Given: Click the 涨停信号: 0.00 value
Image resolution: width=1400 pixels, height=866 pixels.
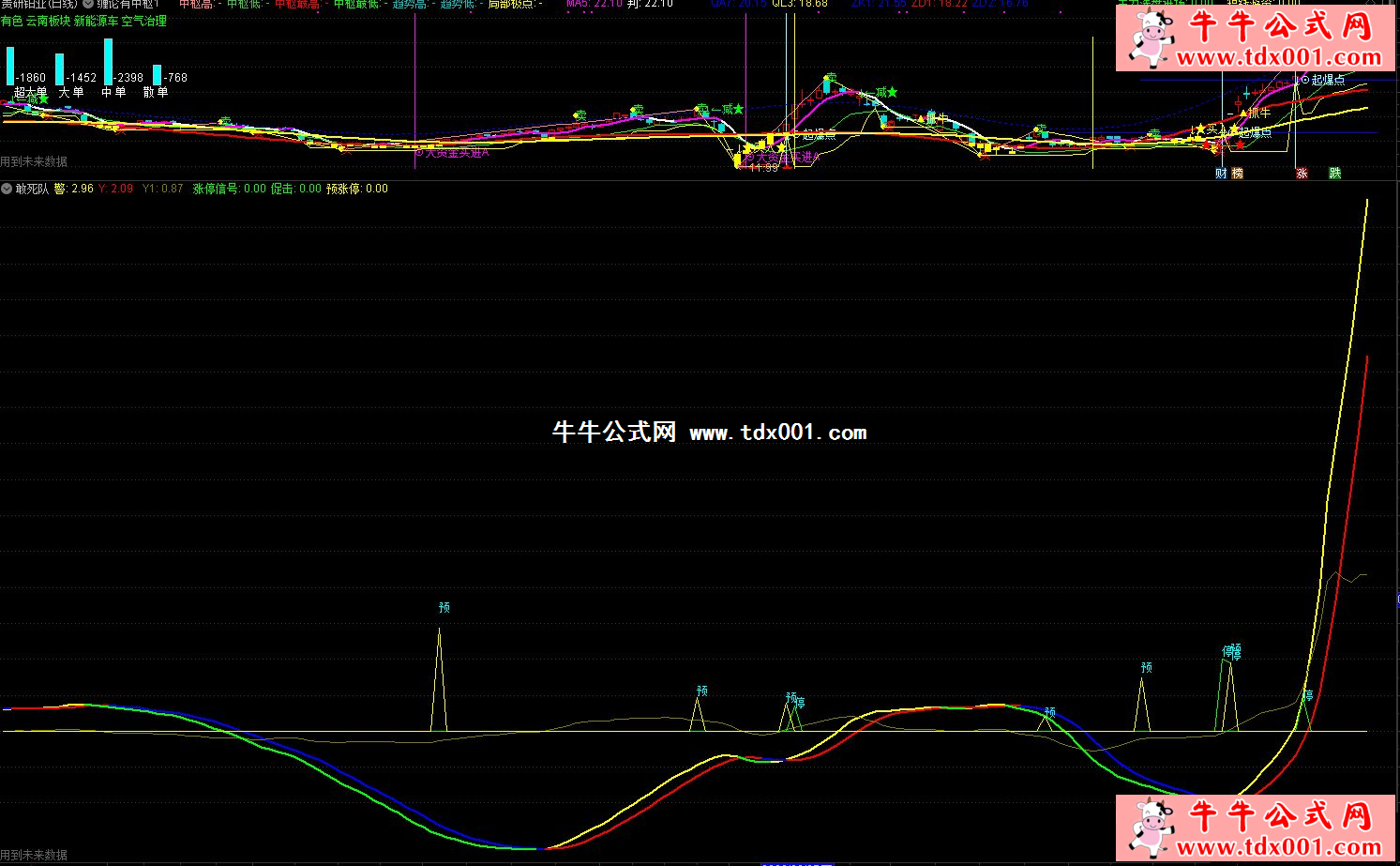Looking at the screenshot, I should coord(230,189).
